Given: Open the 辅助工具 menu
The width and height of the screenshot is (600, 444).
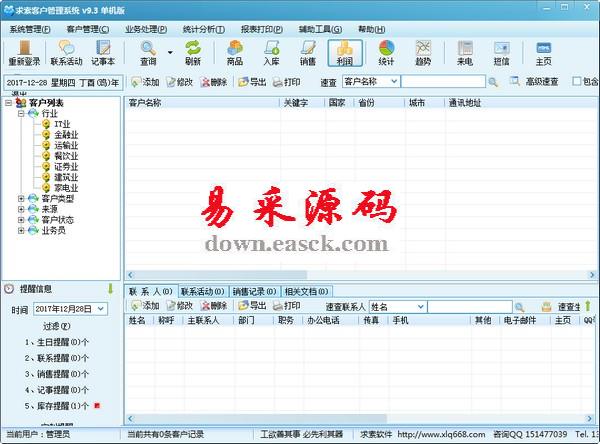Looking at the screenshot, I should [320, 29].
